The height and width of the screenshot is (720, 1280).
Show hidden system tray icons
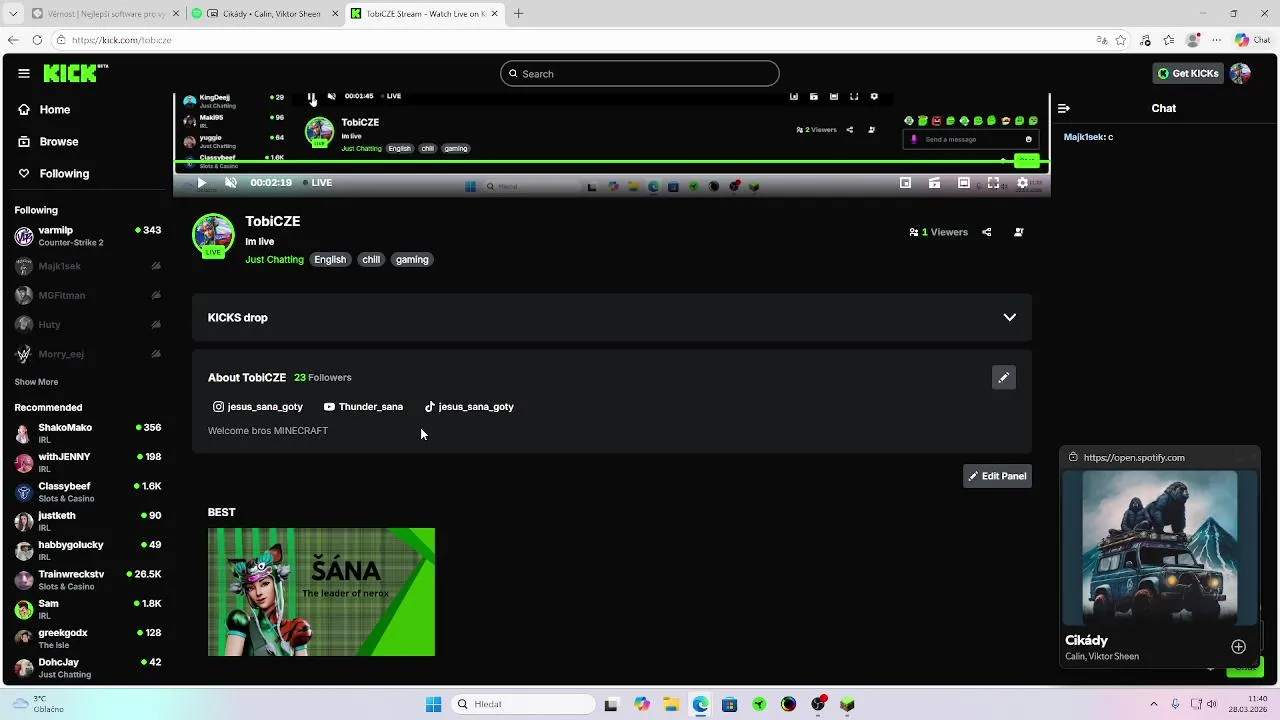(x=1153, y=704)
